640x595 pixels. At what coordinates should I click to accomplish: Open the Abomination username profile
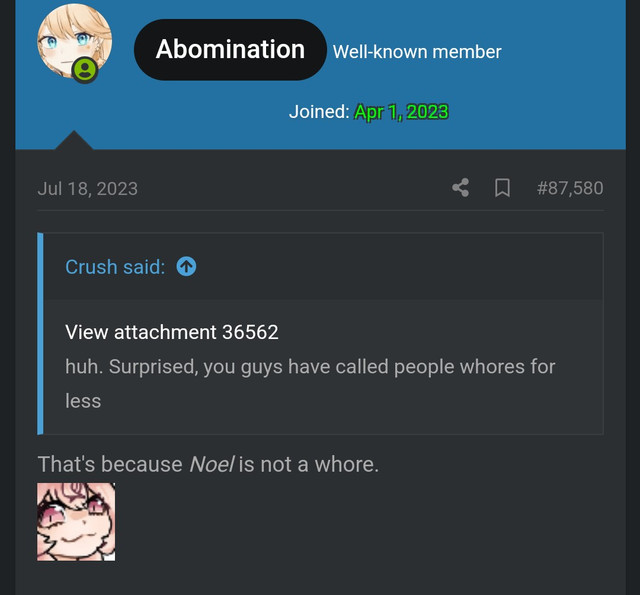pos(230,49)
